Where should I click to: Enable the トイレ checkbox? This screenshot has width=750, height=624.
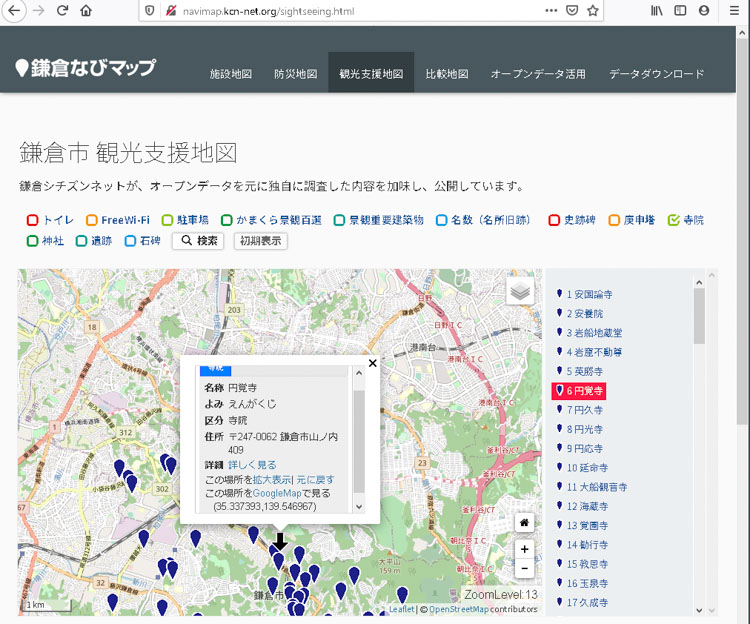[x=33, y=220]
